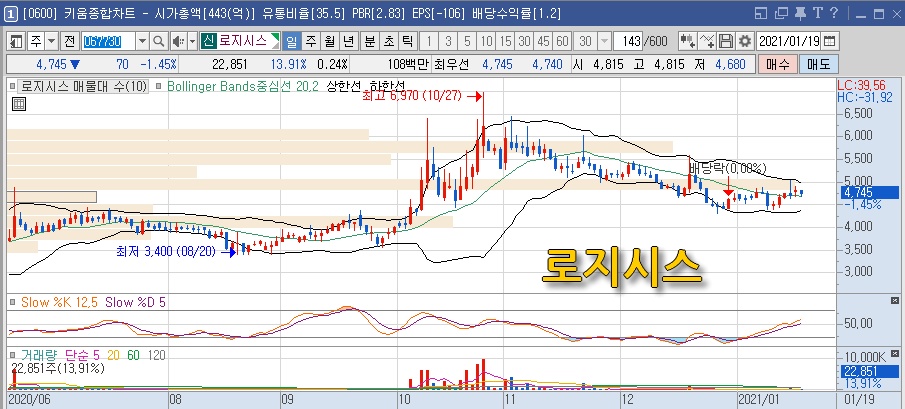Viewport: 905px width, 409px height.
Task: Click the 단순 5 moving average label
Action: 82,355
